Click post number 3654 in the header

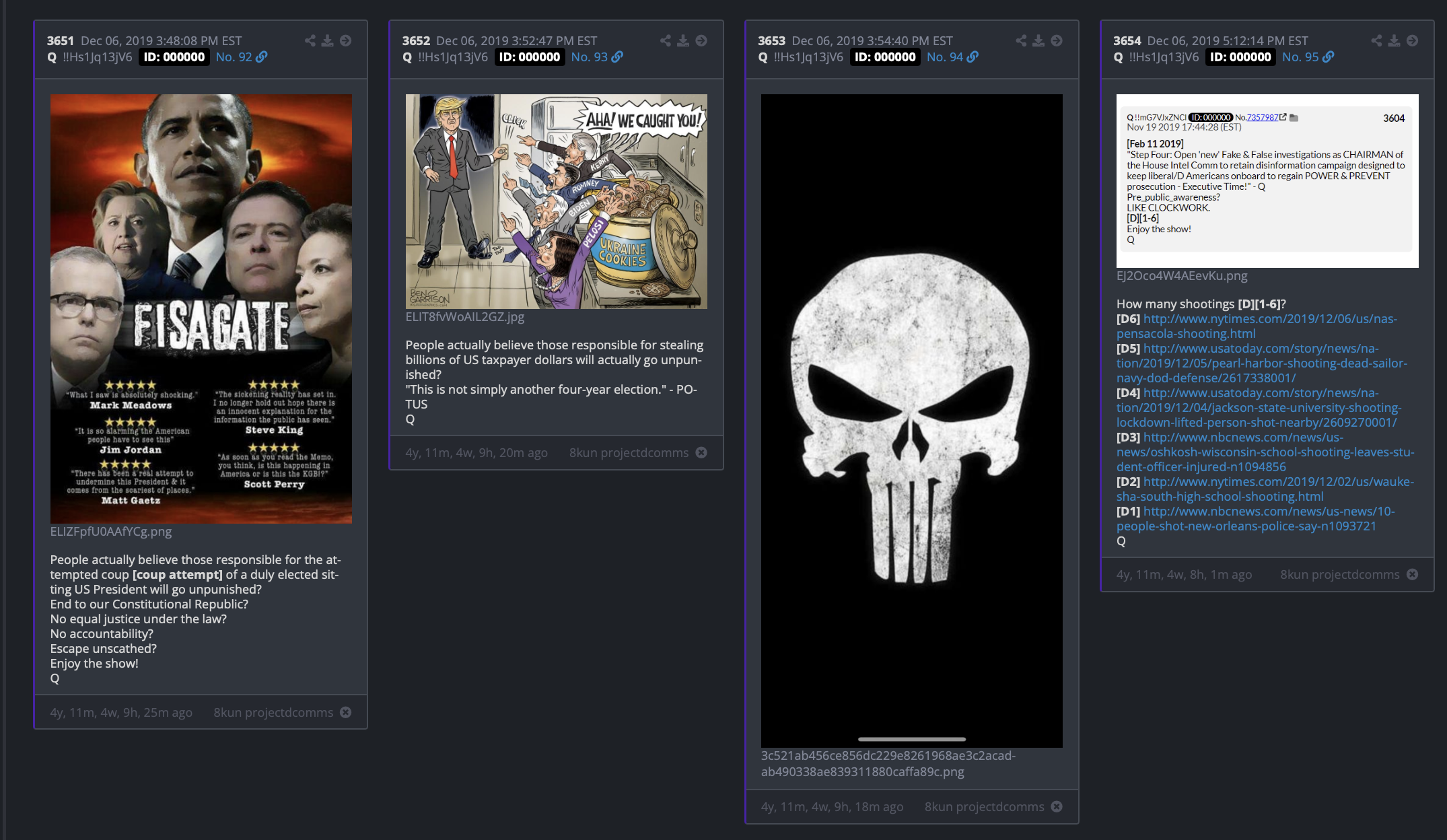tap(1127, 41)
